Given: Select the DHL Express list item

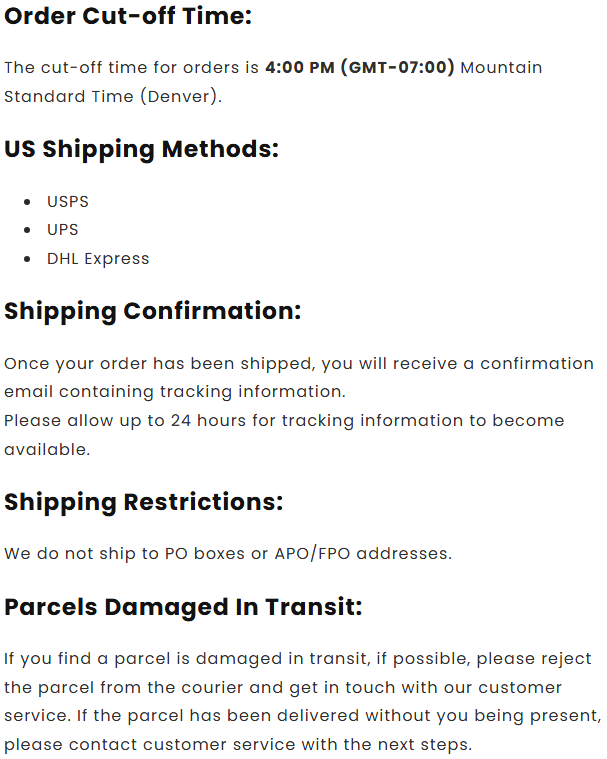Looking at the screenshot, I should pyautogui.click(x=98, y=258).
